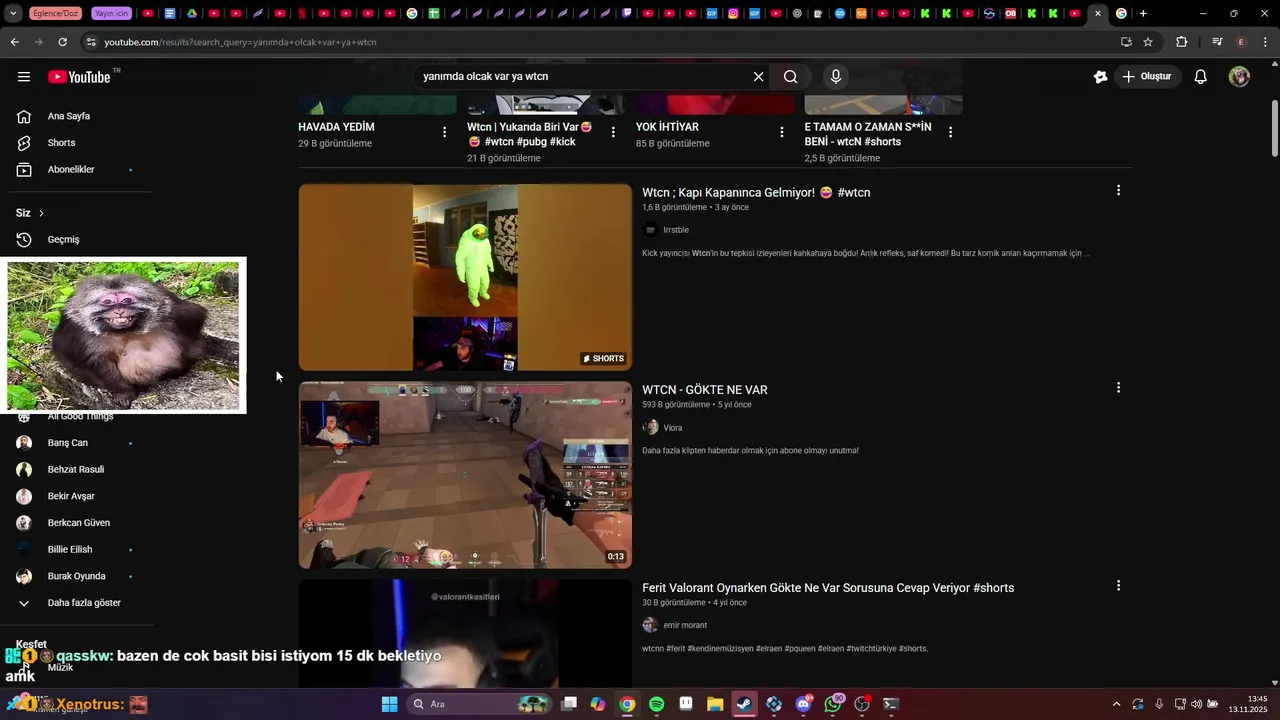Open the Windows Start menu

coord(389,704)
